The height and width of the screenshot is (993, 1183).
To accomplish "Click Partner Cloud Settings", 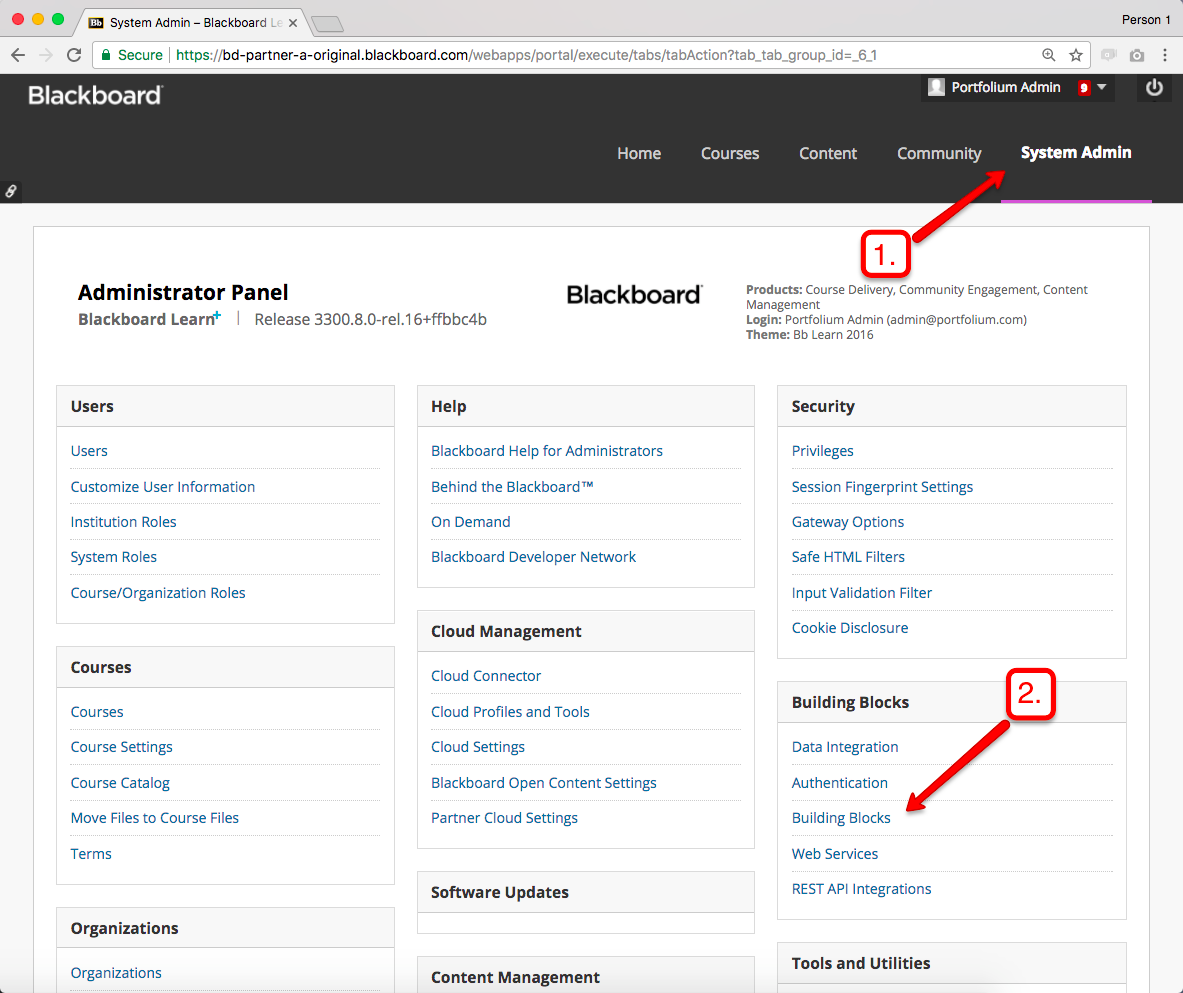I will click(504, 818).
